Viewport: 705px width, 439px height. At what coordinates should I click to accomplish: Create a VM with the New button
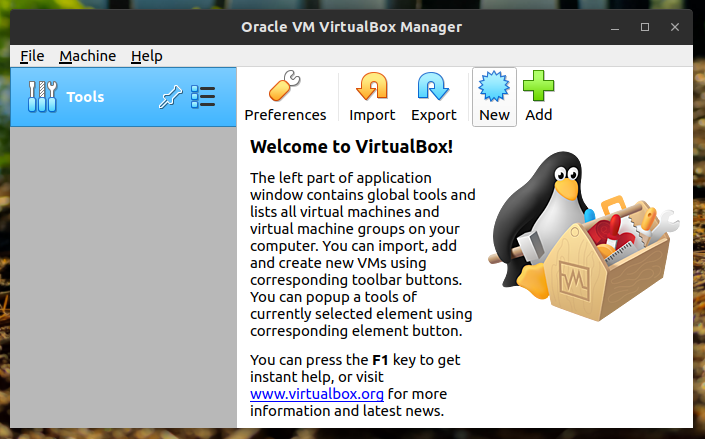[494, 97]
